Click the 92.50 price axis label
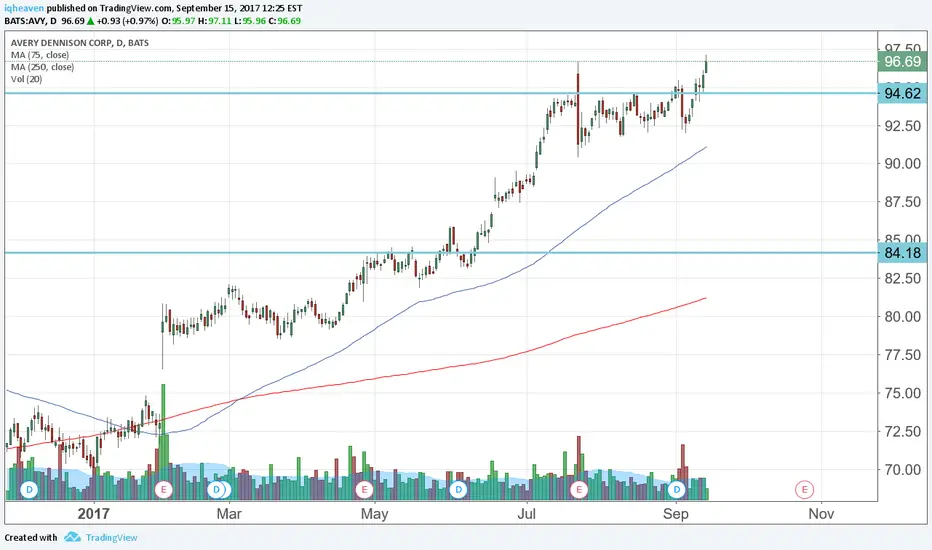Viewport: 932px width, 550px height. pos(902,125)
